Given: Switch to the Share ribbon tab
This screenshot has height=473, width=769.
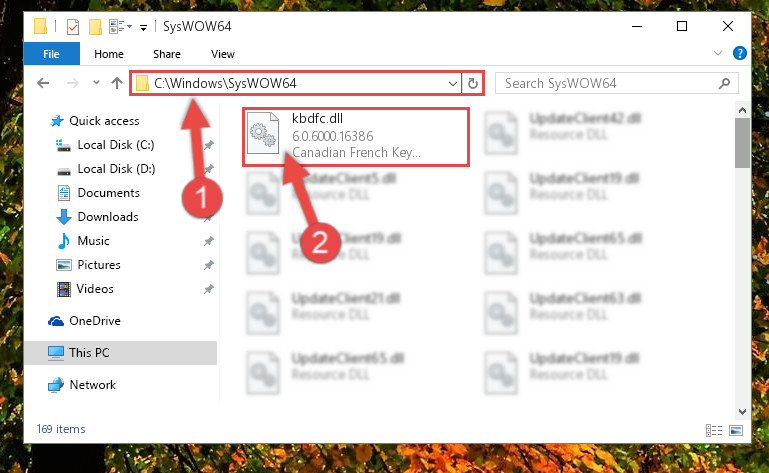Looking at the screenshot, I should tap(167, 54).
